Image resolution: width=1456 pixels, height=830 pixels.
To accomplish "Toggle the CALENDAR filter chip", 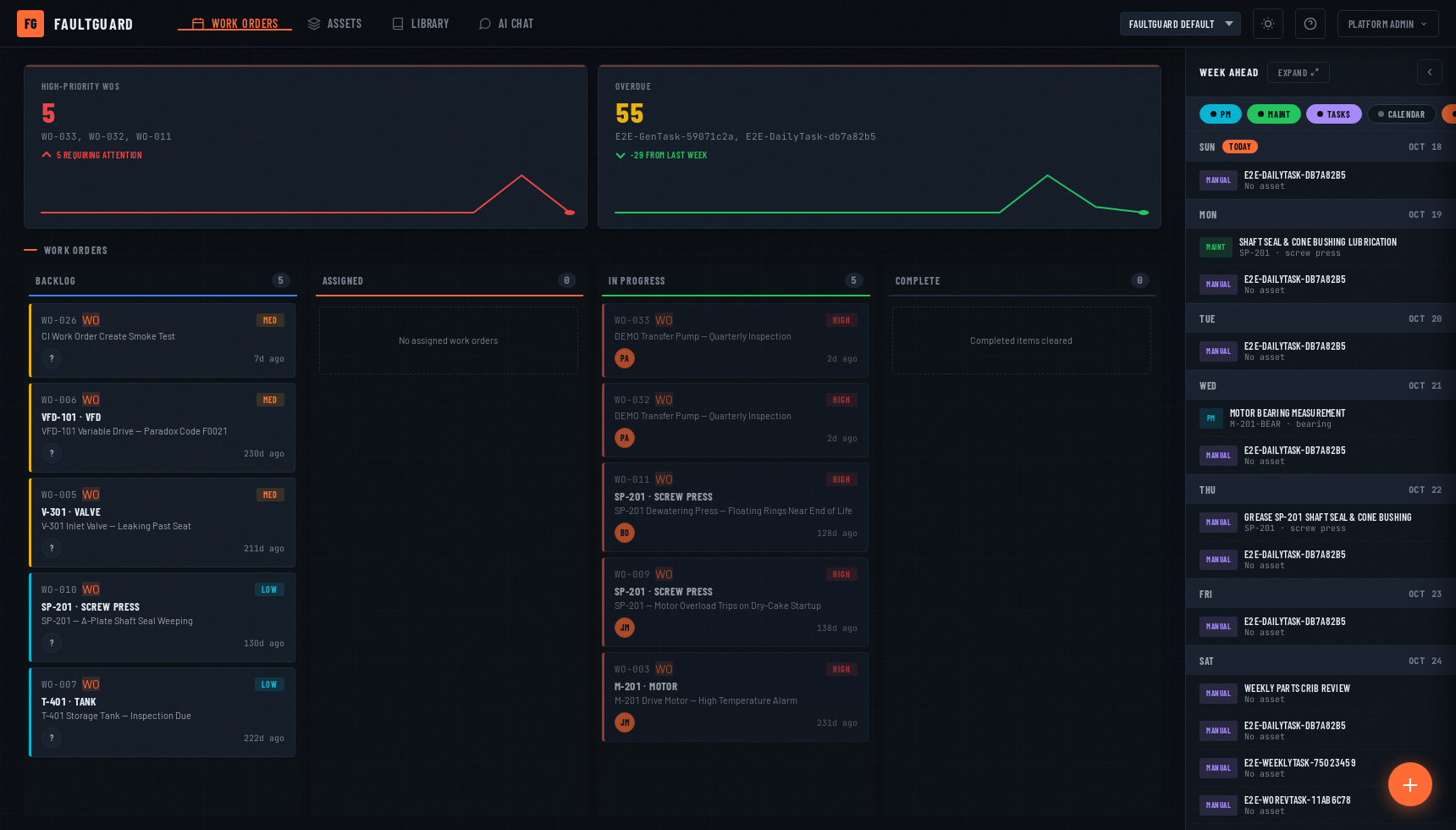I will pos(1401,114).
